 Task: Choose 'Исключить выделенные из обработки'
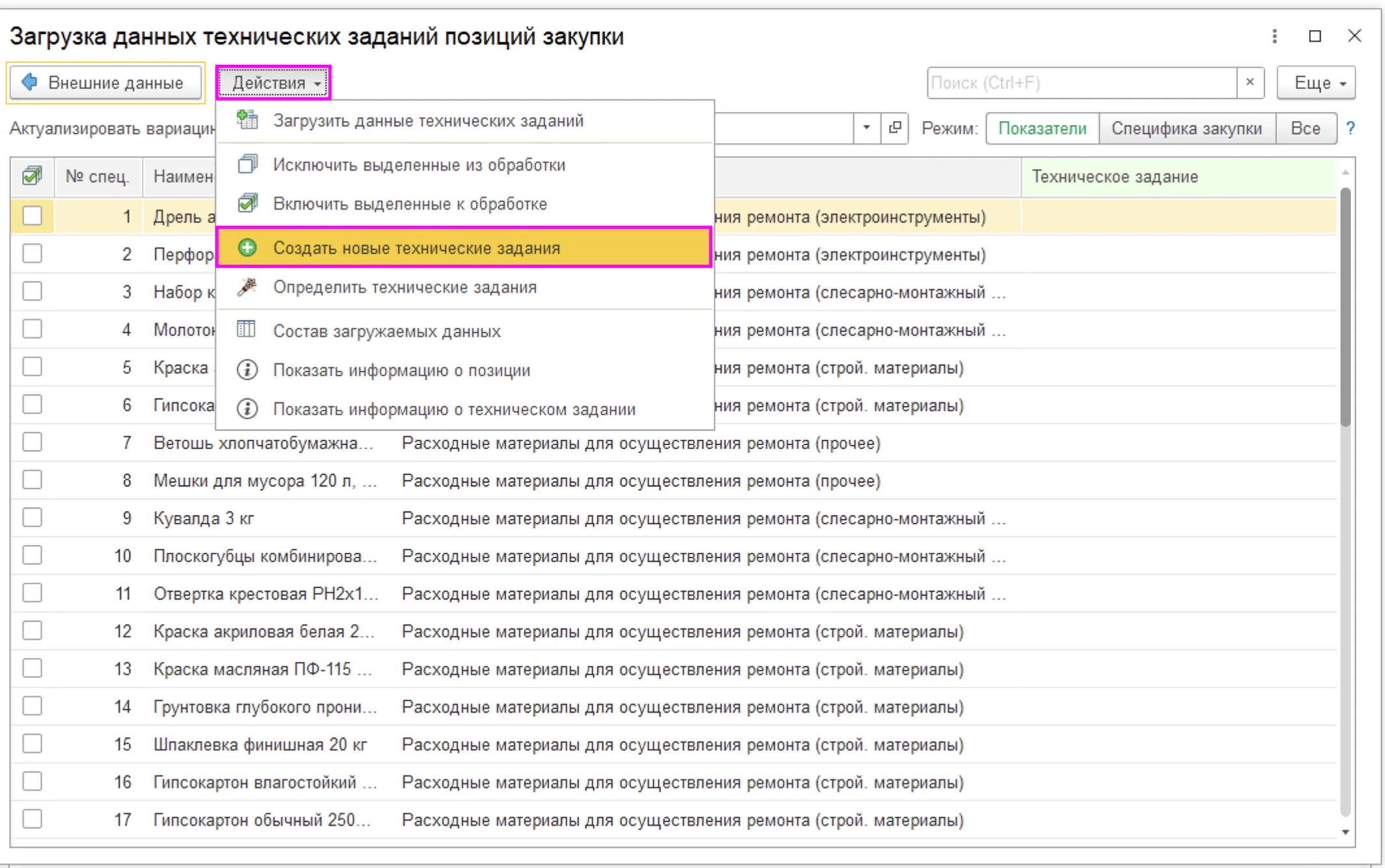coord(465,165)
